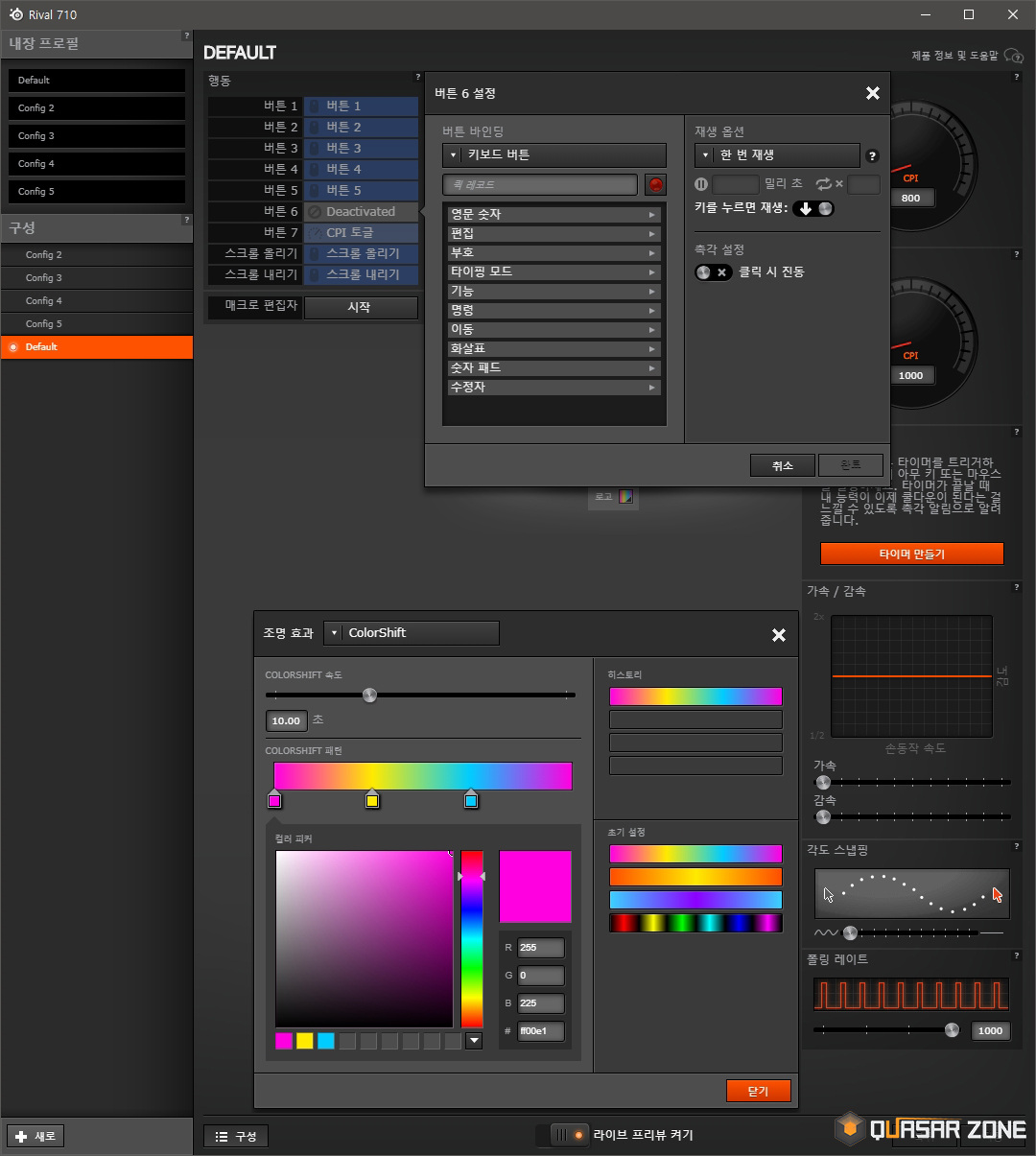Toggle 라이브 프리뷰 켜기 switch
This screenshot has width=1036, height=1156.
568,1135
